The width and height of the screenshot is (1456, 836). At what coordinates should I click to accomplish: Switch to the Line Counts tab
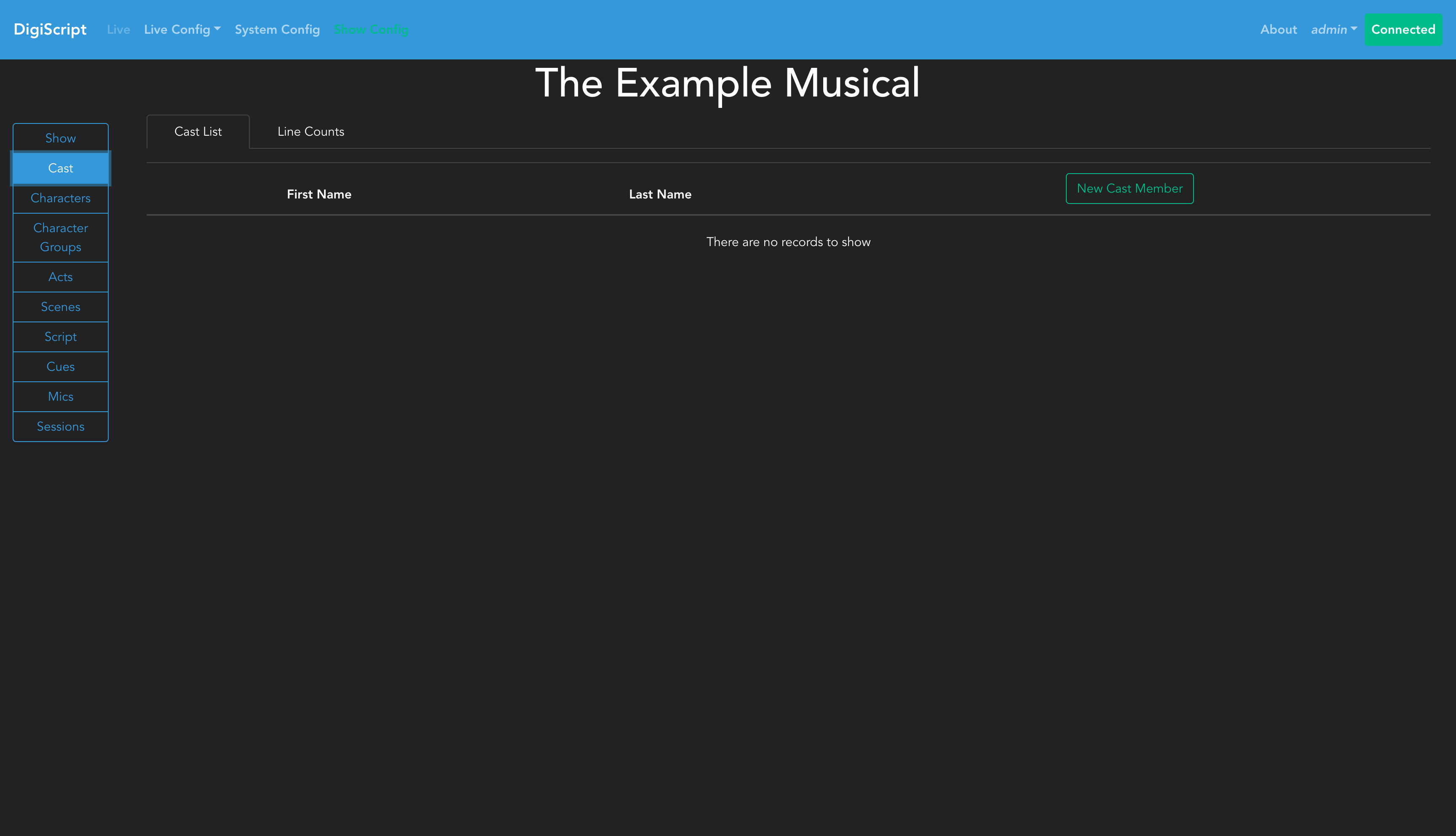click(x=310, y=131)
